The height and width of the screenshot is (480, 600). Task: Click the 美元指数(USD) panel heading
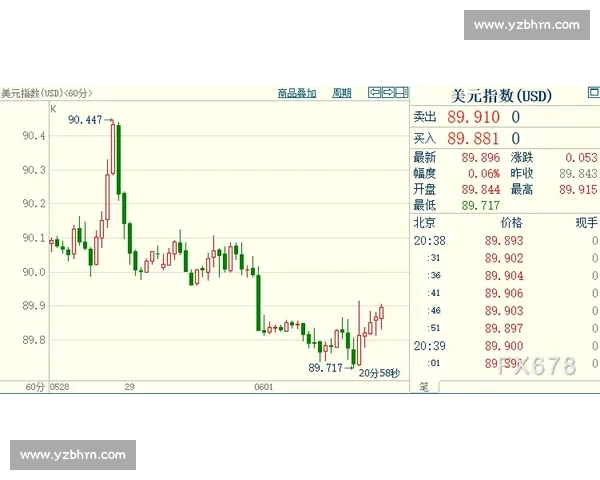501,96
